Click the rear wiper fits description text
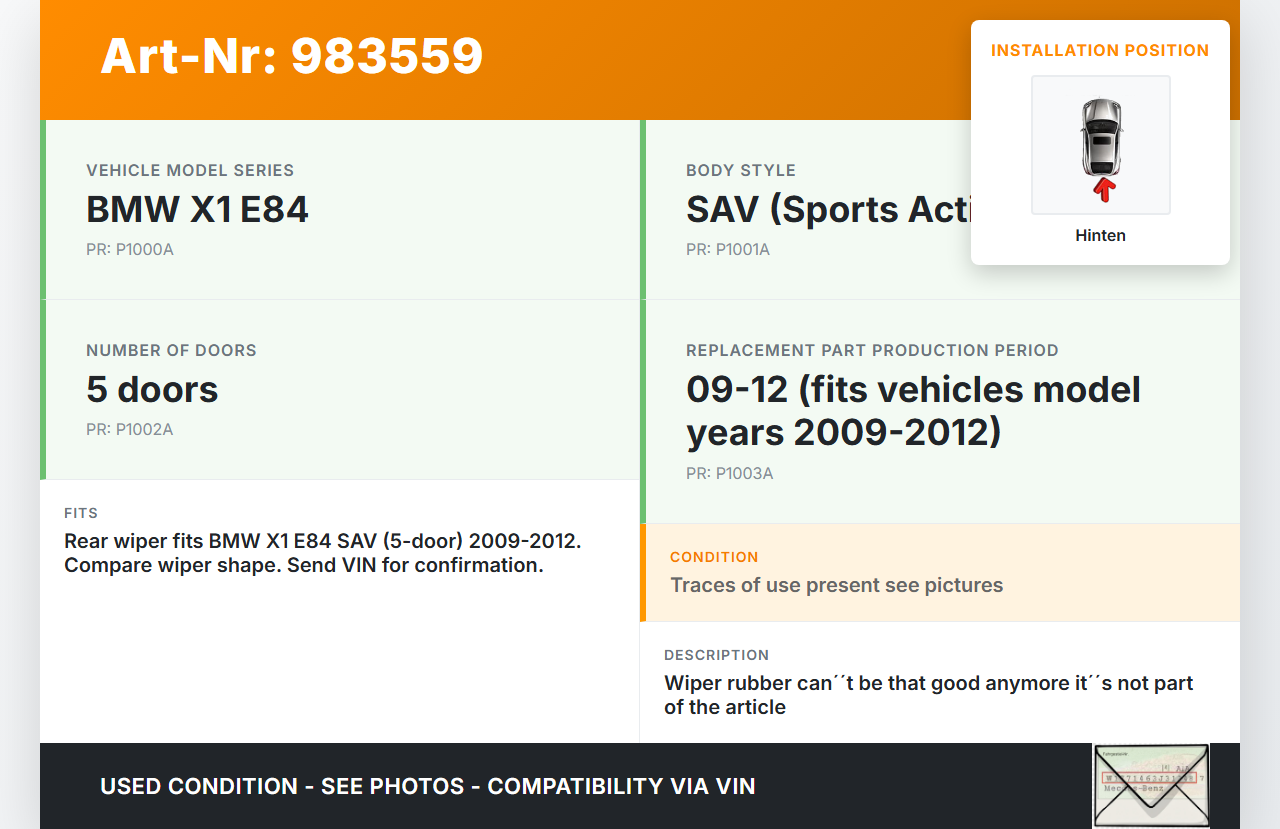 [322, 553]
